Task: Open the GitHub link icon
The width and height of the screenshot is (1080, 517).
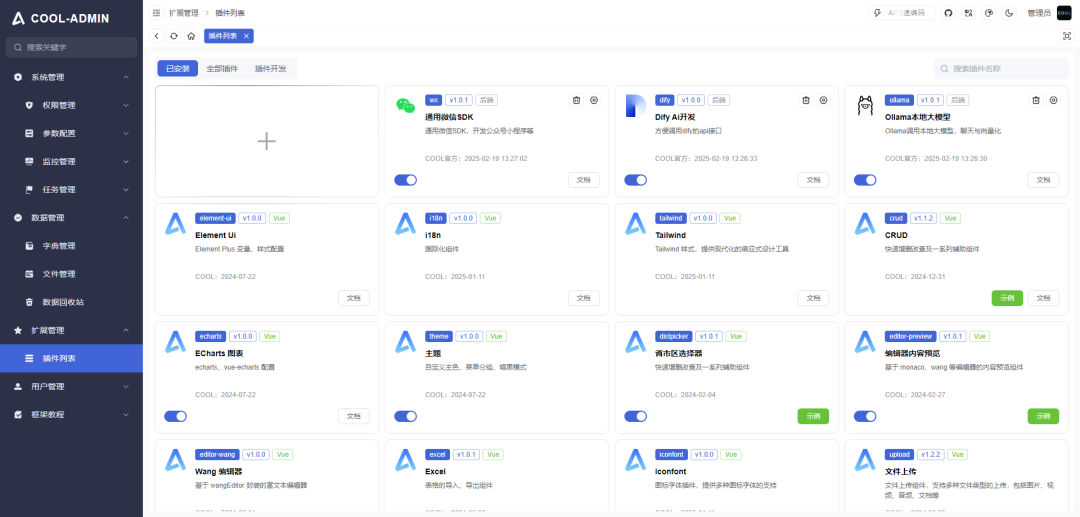Action: 949,12
